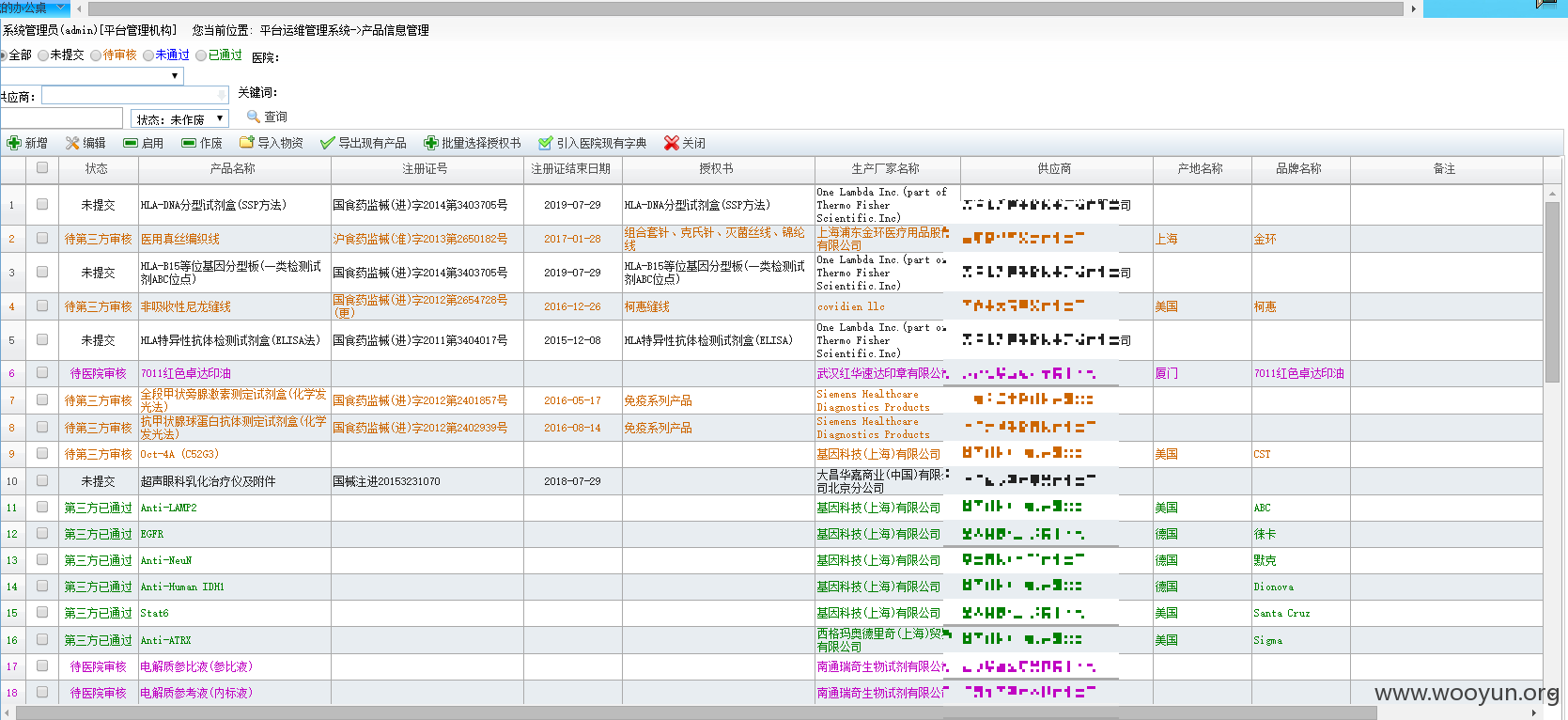Screen dimensions: 1568x720
Task: Click the 作废 void toolbar icon
Action: coord(189,143)
